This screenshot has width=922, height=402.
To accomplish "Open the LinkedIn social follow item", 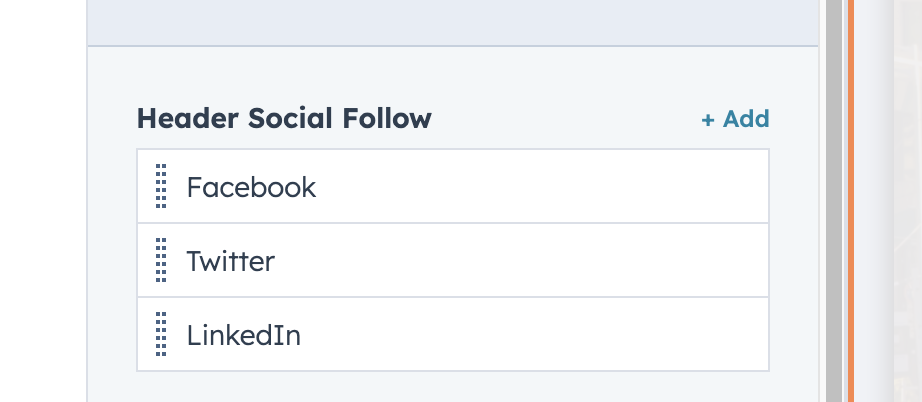I will (452, 335).
